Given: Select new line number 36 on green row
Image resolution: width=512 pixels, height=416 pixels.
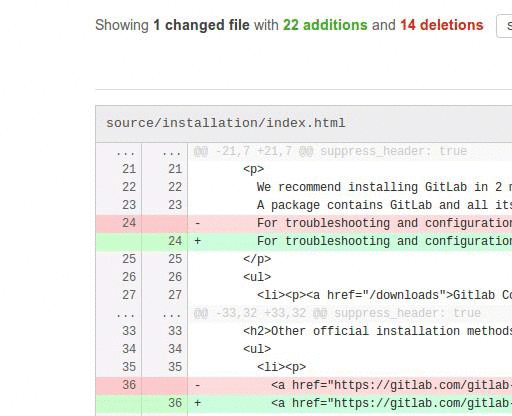Looking at the screenshot, I should (175, 403).
